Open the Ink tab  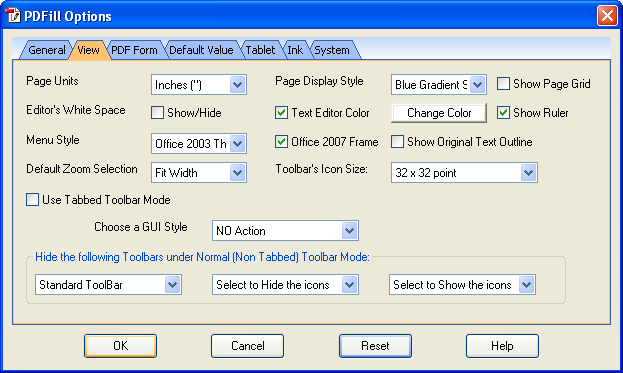point(295,50)
